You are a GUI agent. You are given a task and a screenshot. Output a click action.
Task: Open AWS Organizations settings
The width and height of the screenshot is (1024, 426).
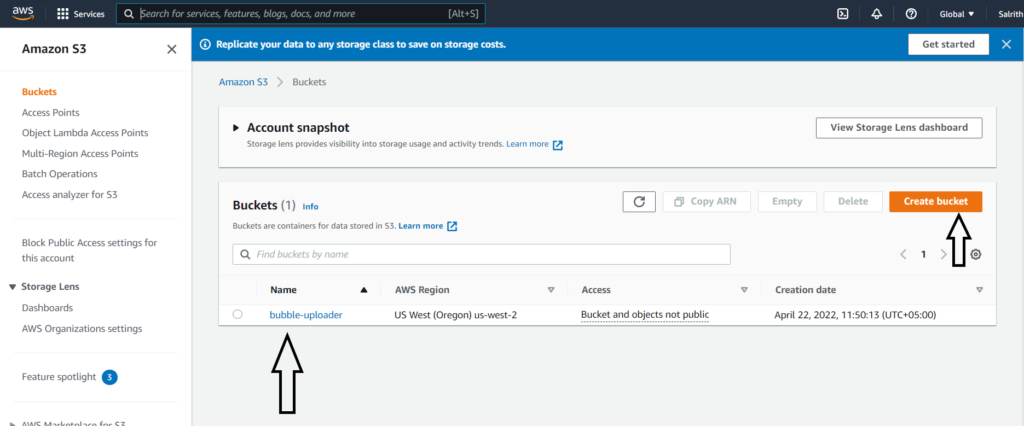(82, 329)
